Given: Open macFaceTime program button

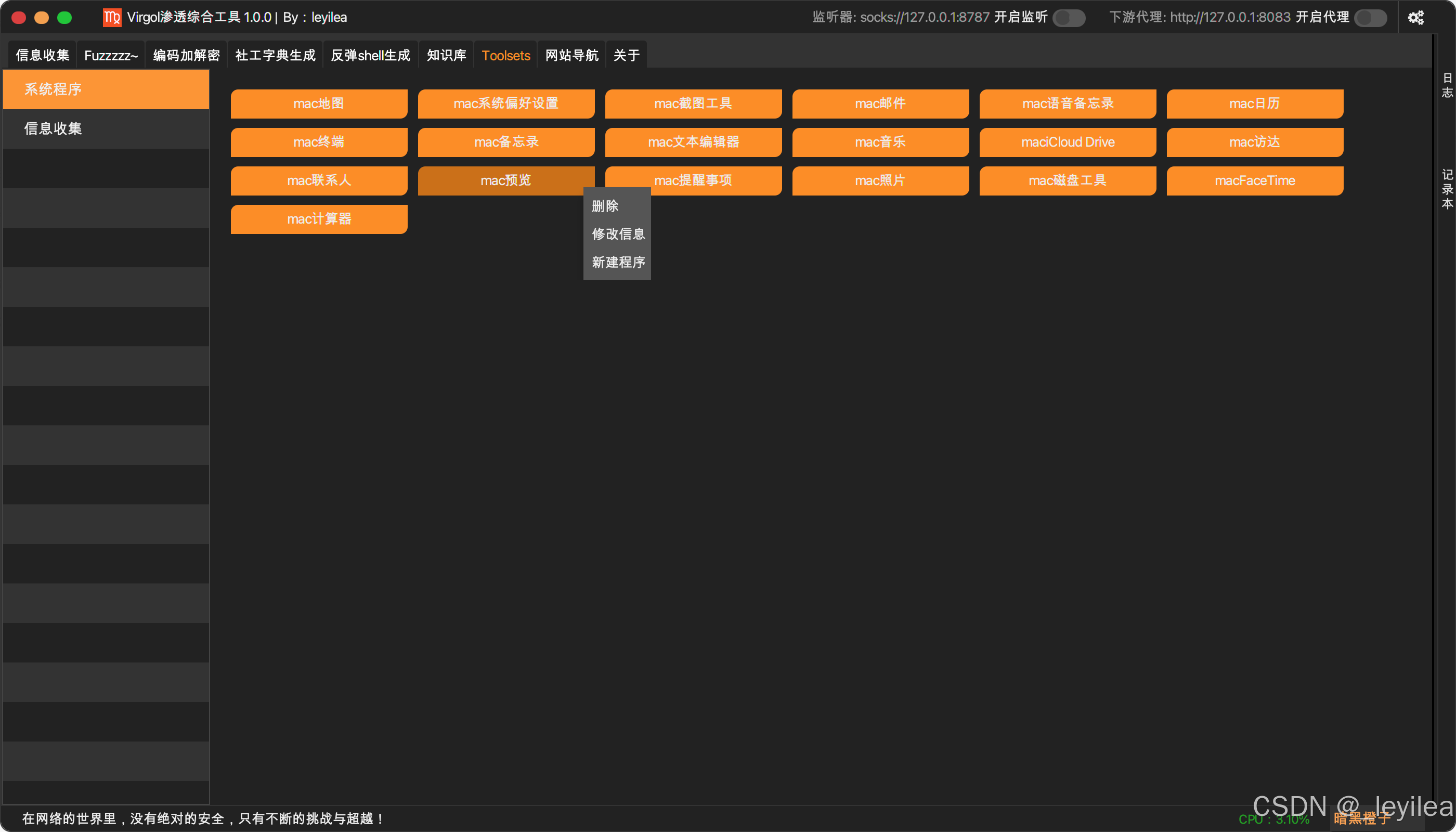Looking at the screenshot, I should pyautogui.click(x=1255, y=181).
